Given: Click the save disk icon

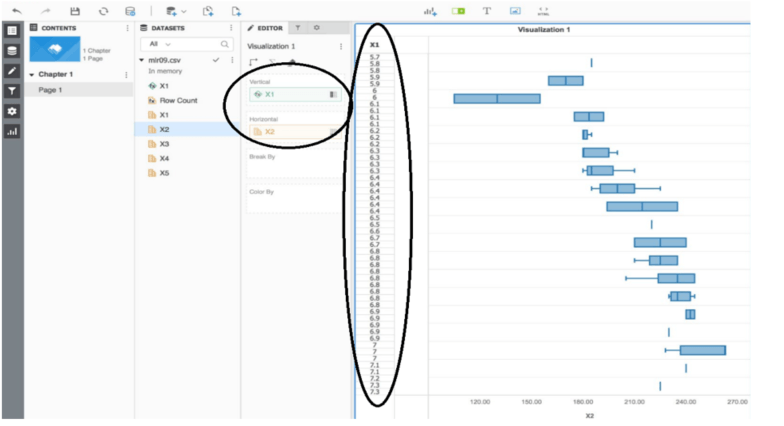Looking at the screenshot, I should click(74, 10).
